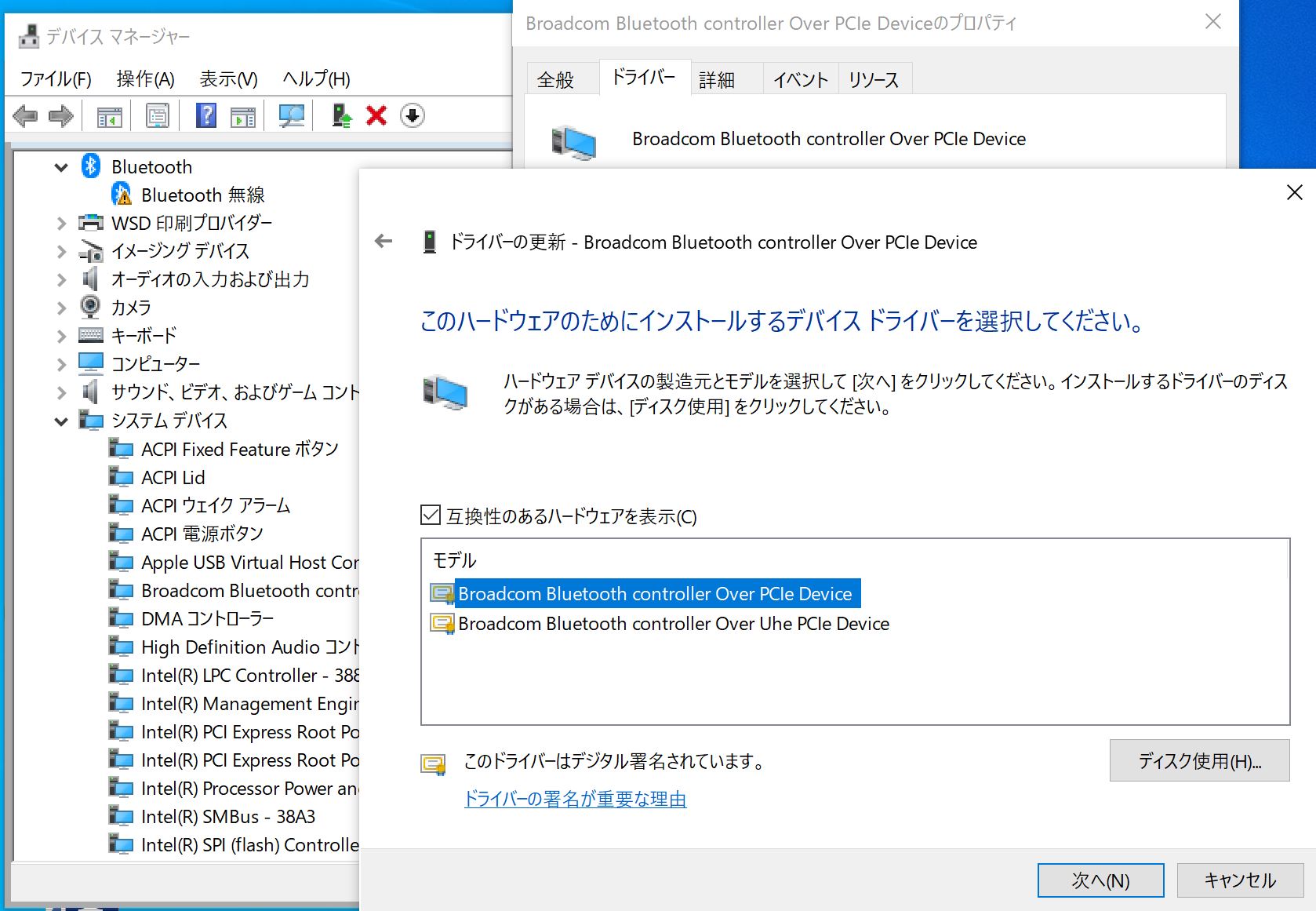Click the update device driver toolbar icon
Viewport: 1316px width, 911px height.
(x=341, y=116)
